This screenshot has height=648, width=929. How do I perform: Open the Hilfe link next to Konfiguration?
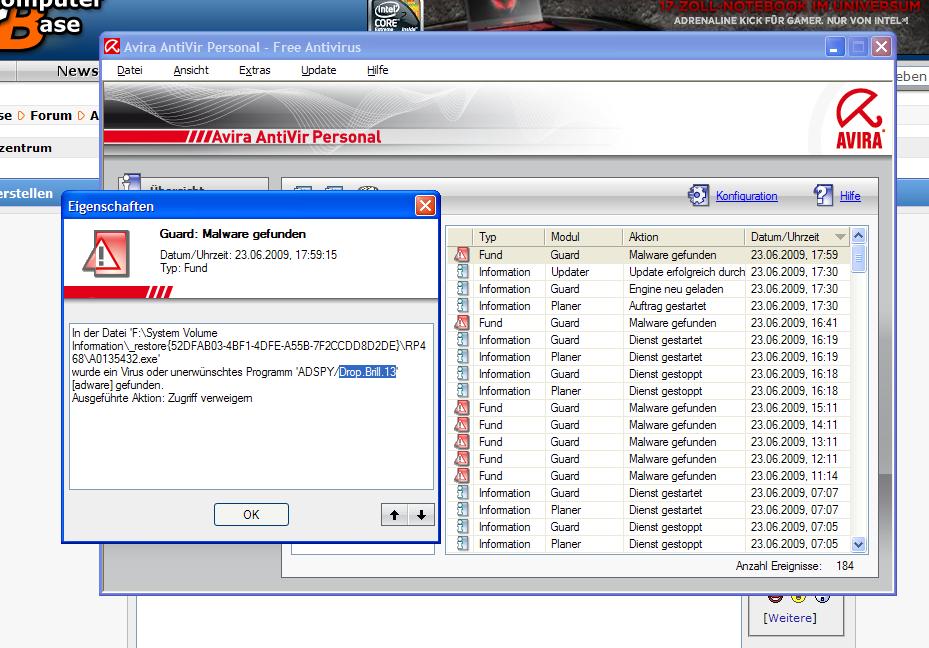pyautogui.click(x=850, y=196)
